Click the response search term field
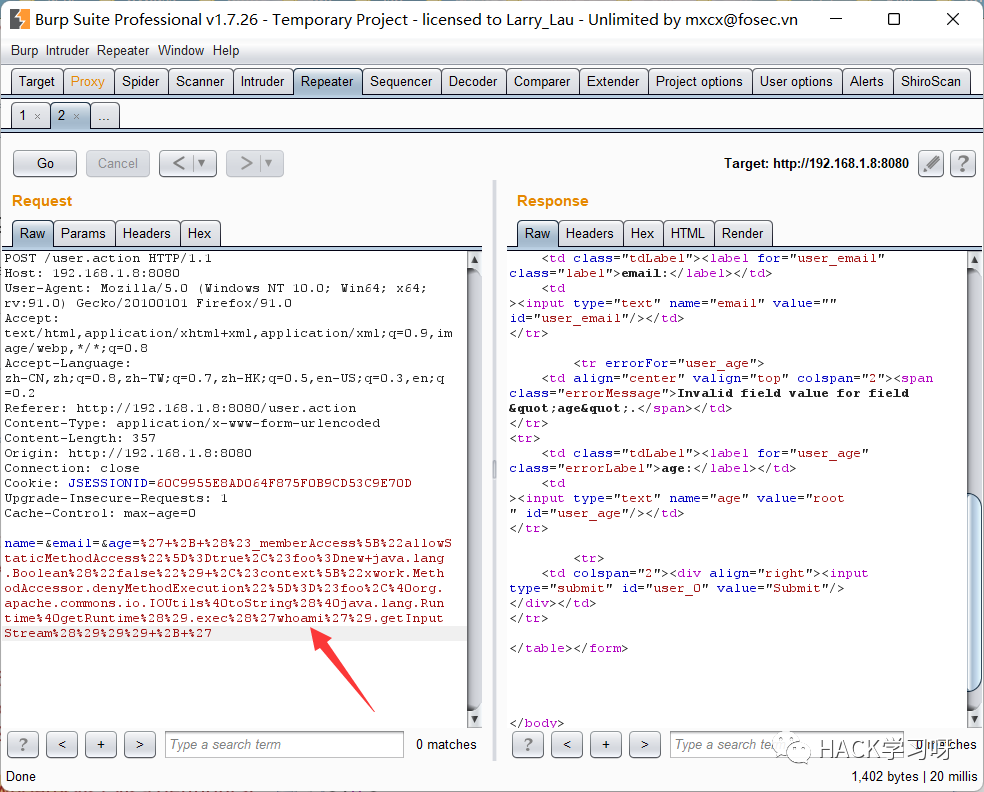984x792 pixels. tap(787, 744)
